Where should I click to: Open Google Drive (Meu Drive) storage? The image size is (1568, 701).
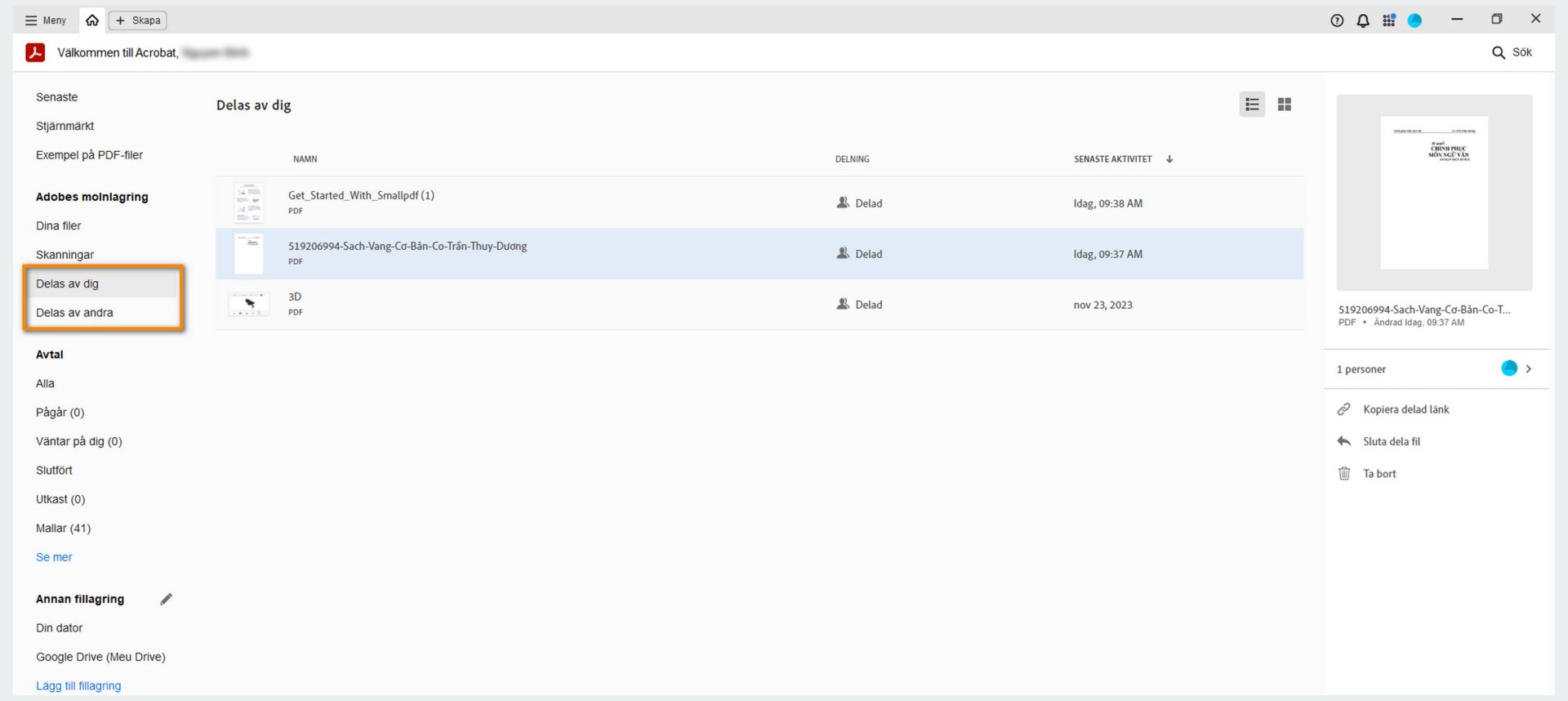pyautogui.click(x=100, y=657)
